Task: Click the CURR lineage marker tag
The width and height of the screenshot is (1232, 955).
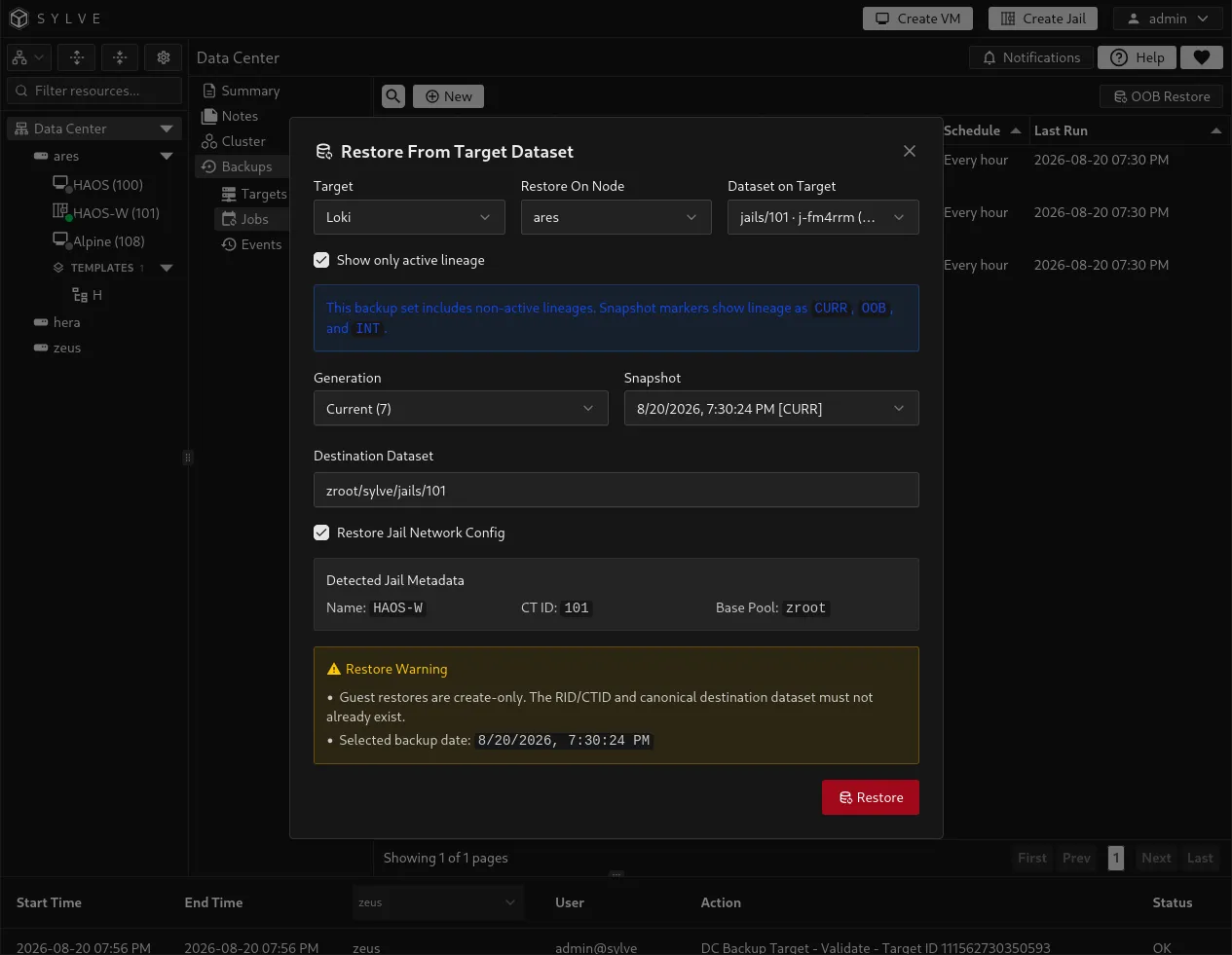Action: coord(831,308)
